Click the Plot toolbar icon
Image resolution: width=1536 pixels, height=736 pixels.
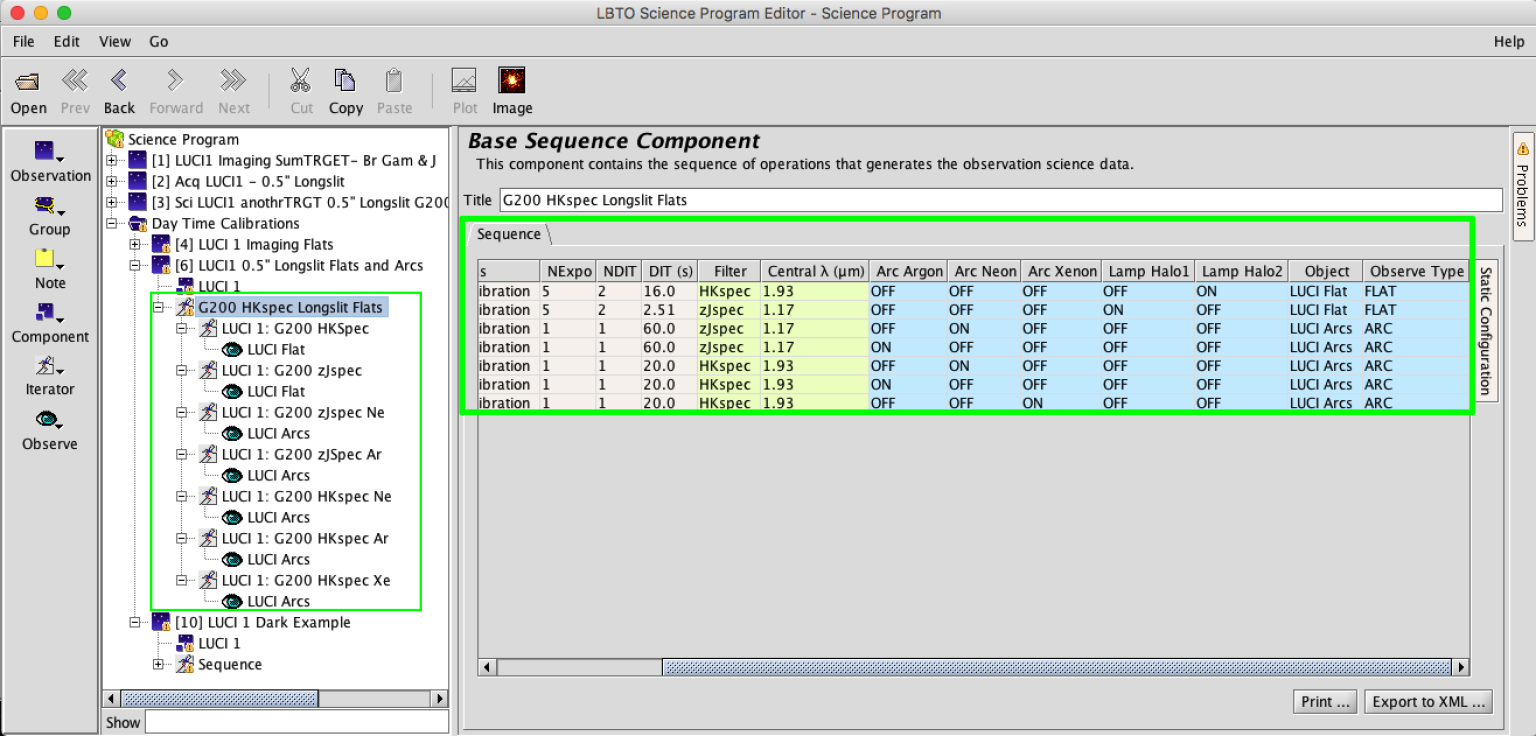(x=464, y=80)
